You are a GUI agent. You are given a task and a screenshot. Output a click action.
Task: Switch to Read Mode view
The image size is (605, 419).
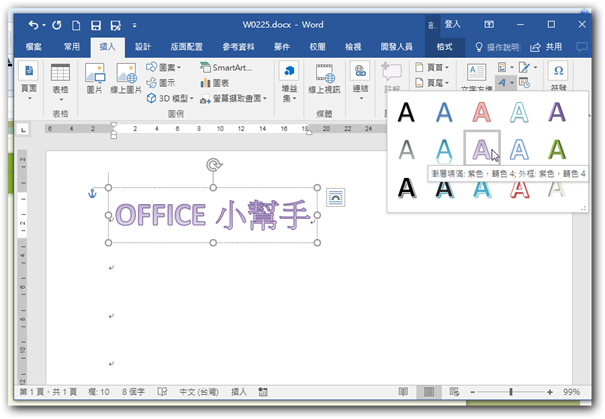pyautogui.click(x=403, y=392)
